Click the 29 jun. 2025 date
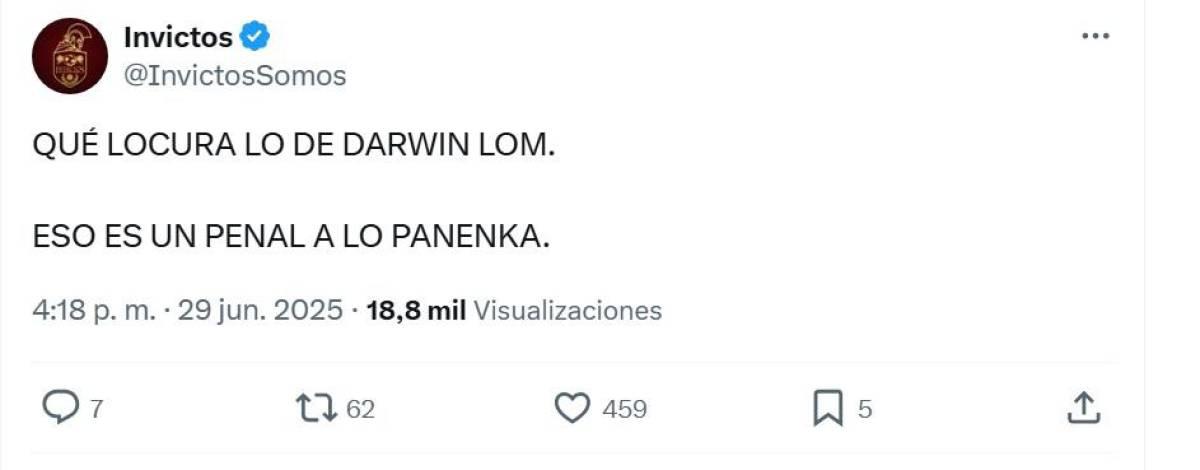The height and width of the screenshot is (470, 1200). click(x=260, y=311)
